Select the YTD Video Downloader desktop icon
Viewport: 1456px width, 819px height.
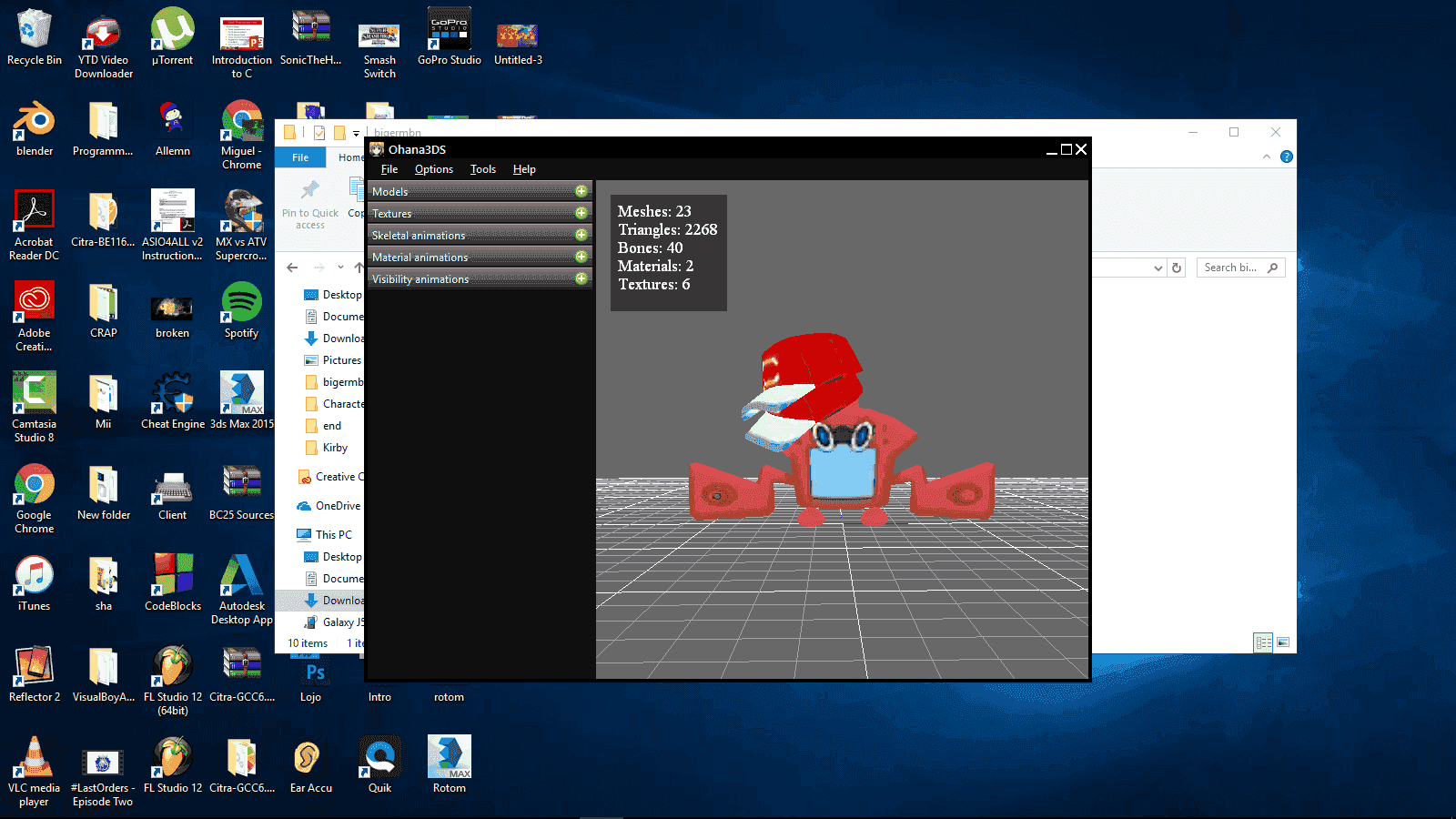pos(104,44)
